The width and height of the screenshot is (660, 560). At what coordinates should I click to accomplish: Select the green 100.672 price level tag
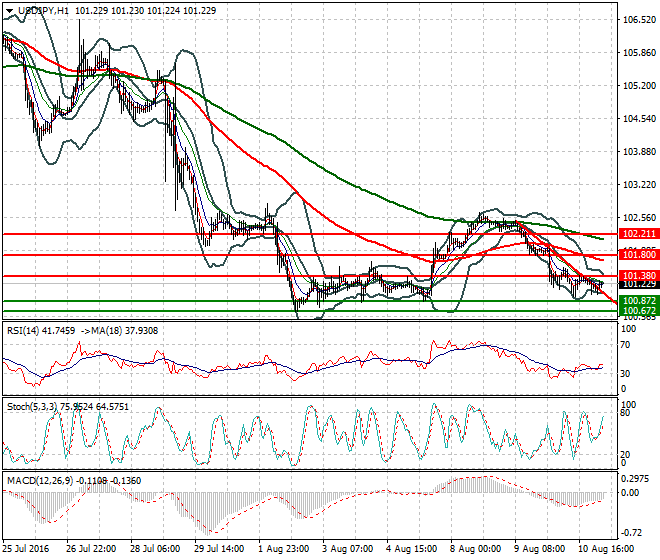tap(638, 311)
